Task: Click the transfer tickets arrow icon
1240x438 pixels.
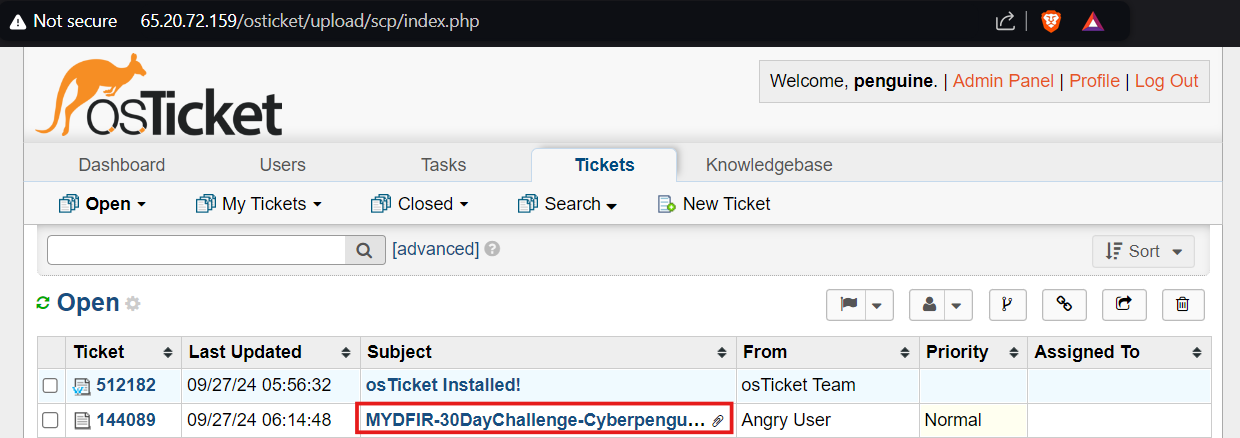Action: [x=1124, y=305]
